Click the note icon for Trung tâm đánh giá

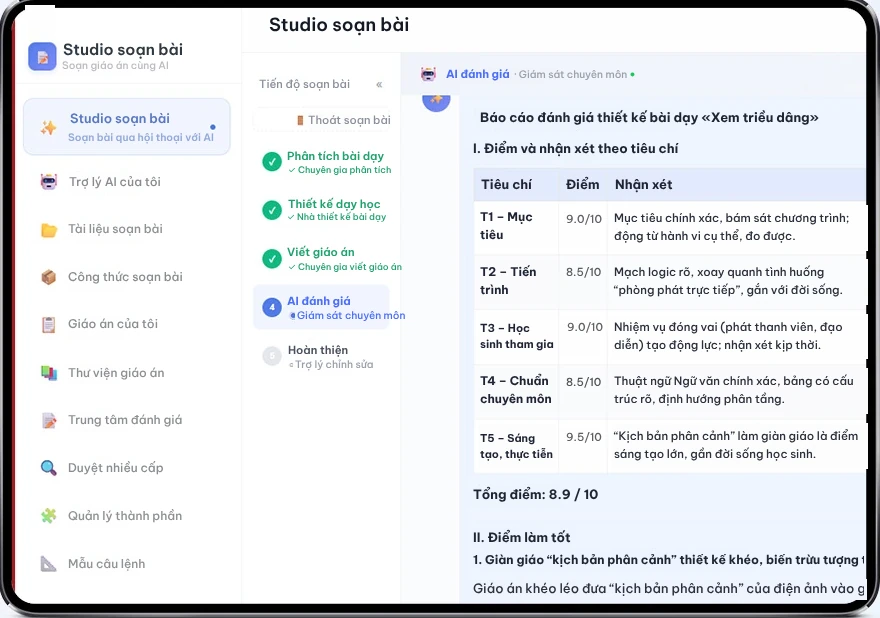[x=49, y=420]
